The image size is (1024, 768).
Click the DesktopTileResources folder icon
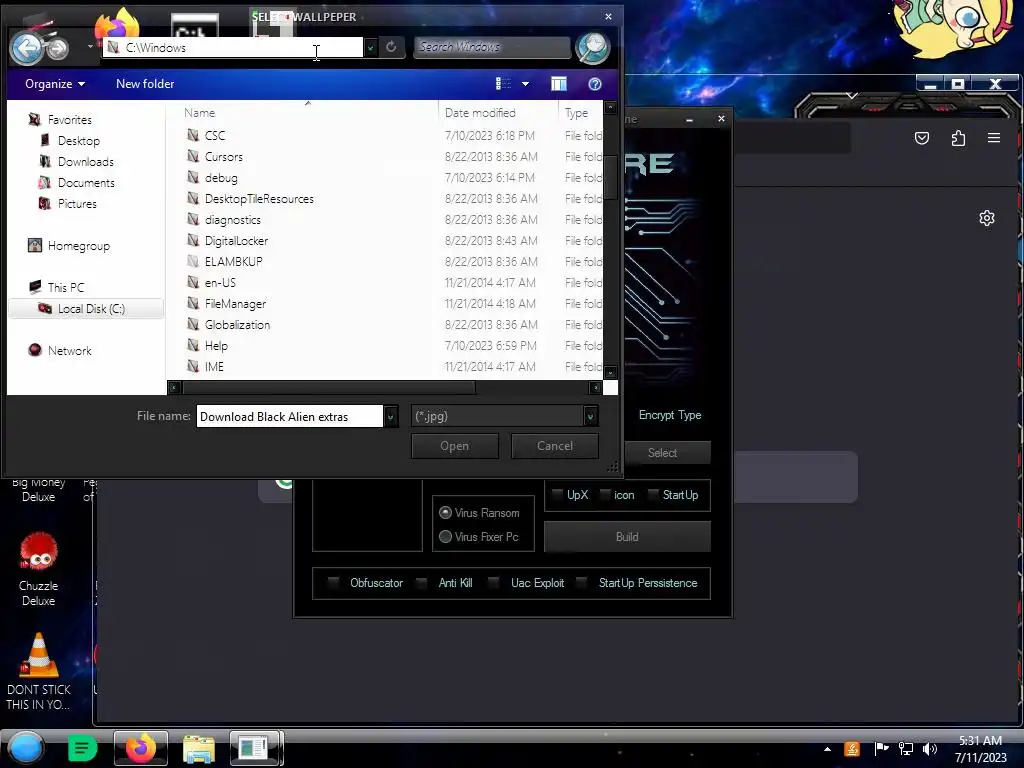click(193, 198)
